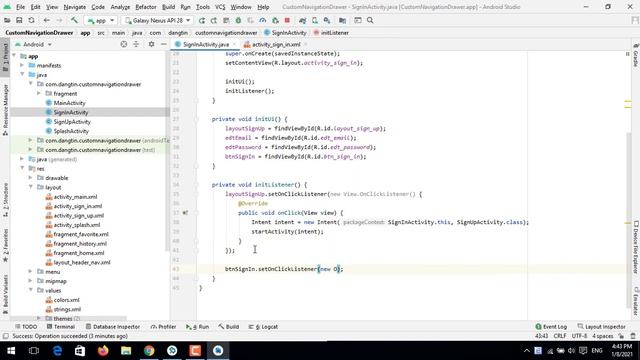The image size is (640, 360).
Task: Click the initListener breadcrumb
Action: [x=335, y=33]
